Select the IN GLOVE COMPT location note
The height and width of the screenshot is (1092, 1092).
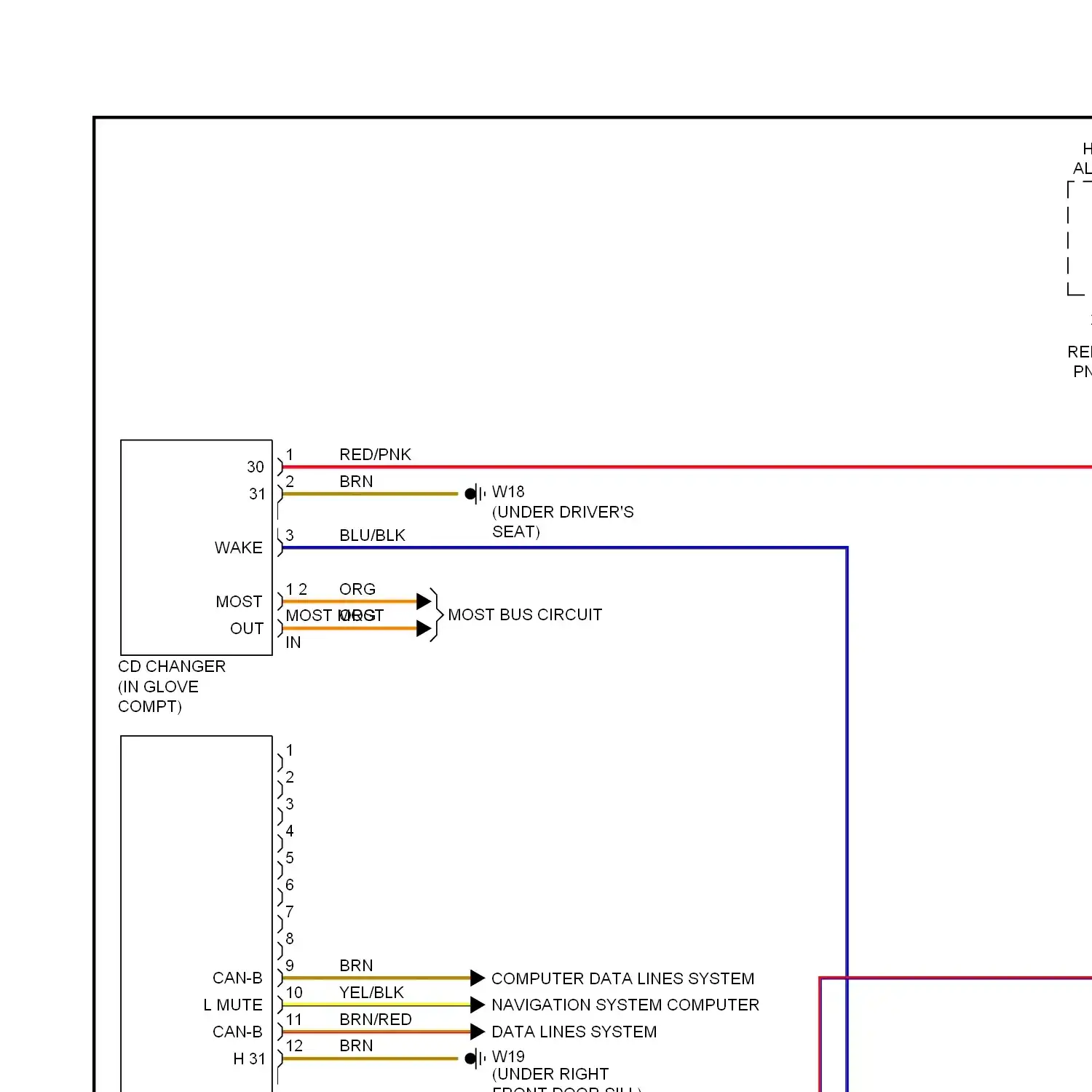tap(158, 697)
